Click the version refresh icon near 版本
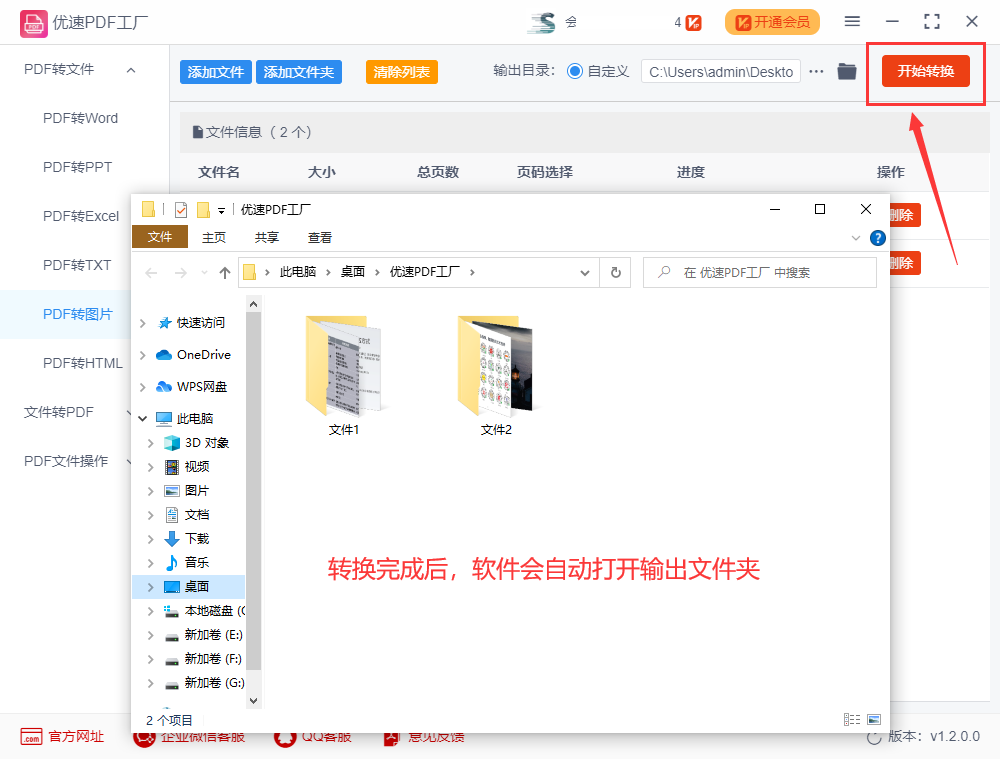Viewport: 1000px width, 760px height. [874, 738]
